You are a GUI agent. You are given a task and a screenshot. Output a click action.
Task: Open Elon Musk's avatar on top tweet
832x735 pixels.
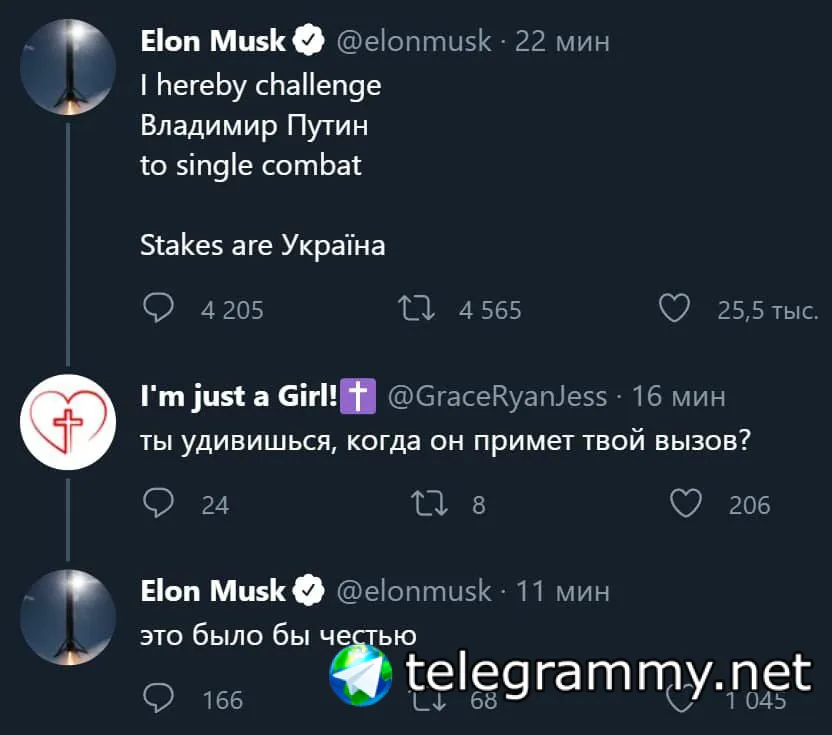coord(68,66)
